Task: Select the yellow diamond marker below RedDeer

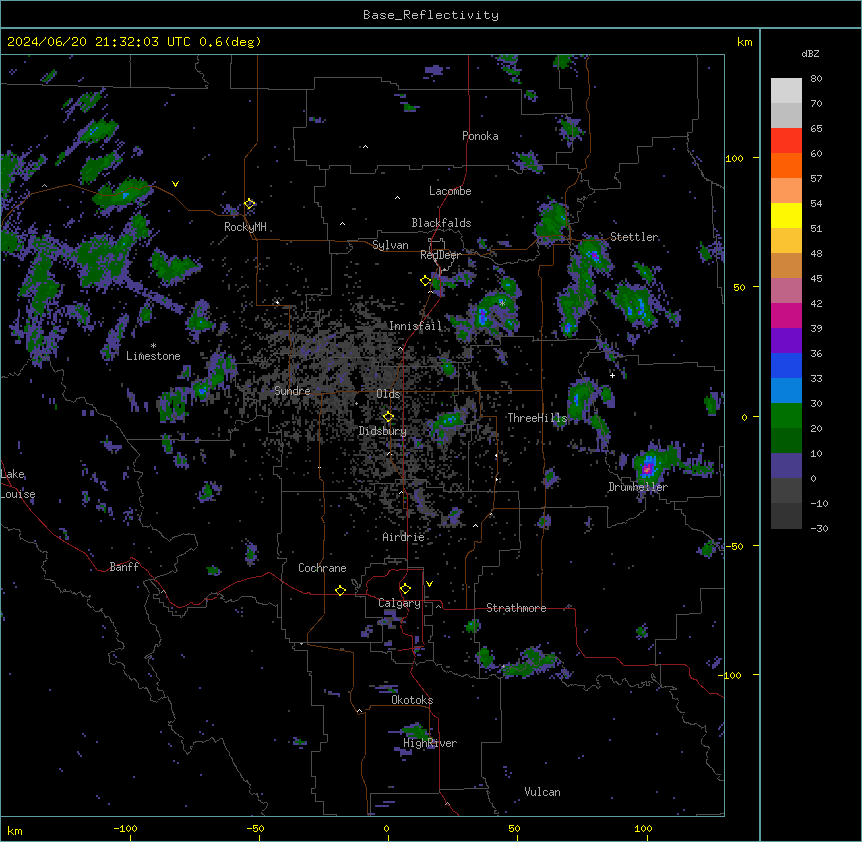Action: (425, 281)
